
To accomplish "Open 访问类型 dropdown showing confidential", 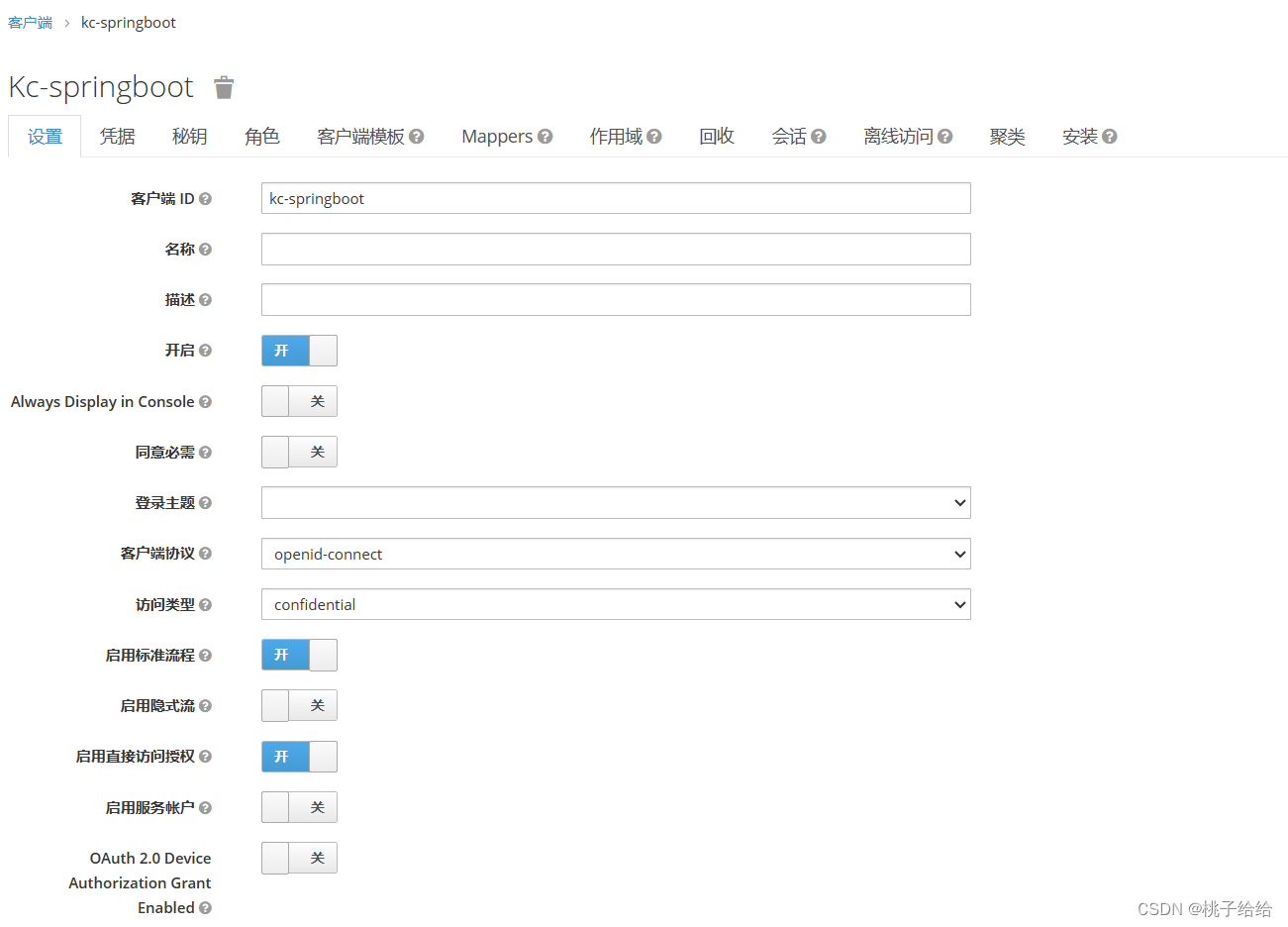I will pos(616,604).
